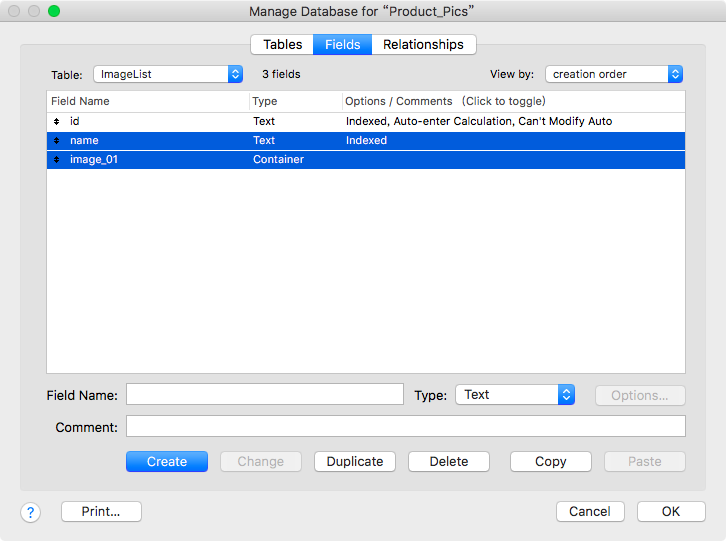Open the Table ImageList dropdown

[168, 74]
